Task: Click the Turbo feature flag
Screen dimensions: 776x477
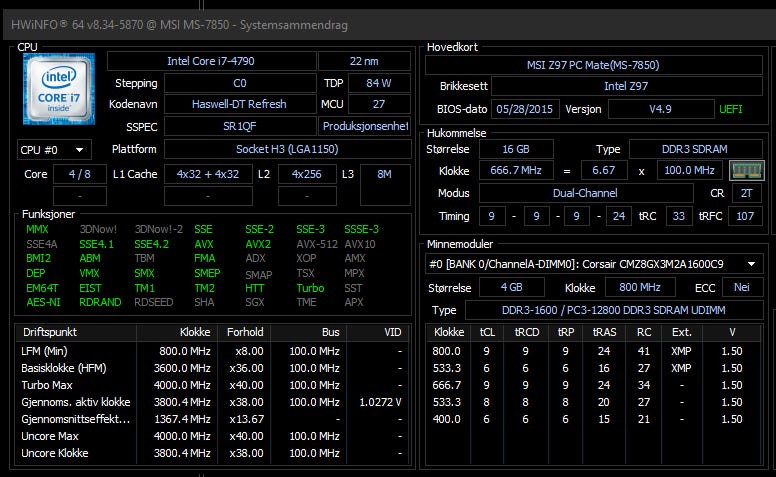Action: [310, 288]
